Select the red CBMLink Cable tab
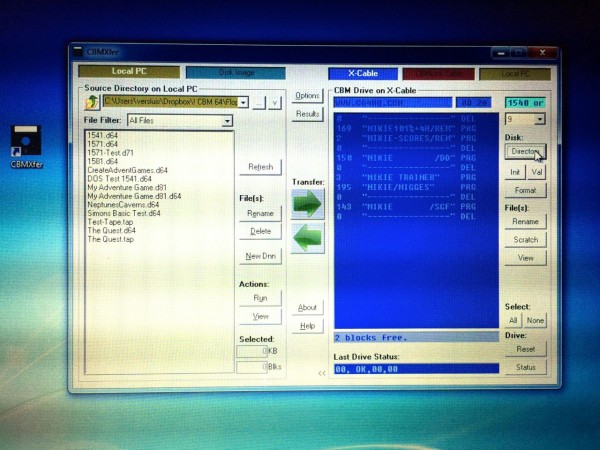The image size is (600, 450). (439, 73)
